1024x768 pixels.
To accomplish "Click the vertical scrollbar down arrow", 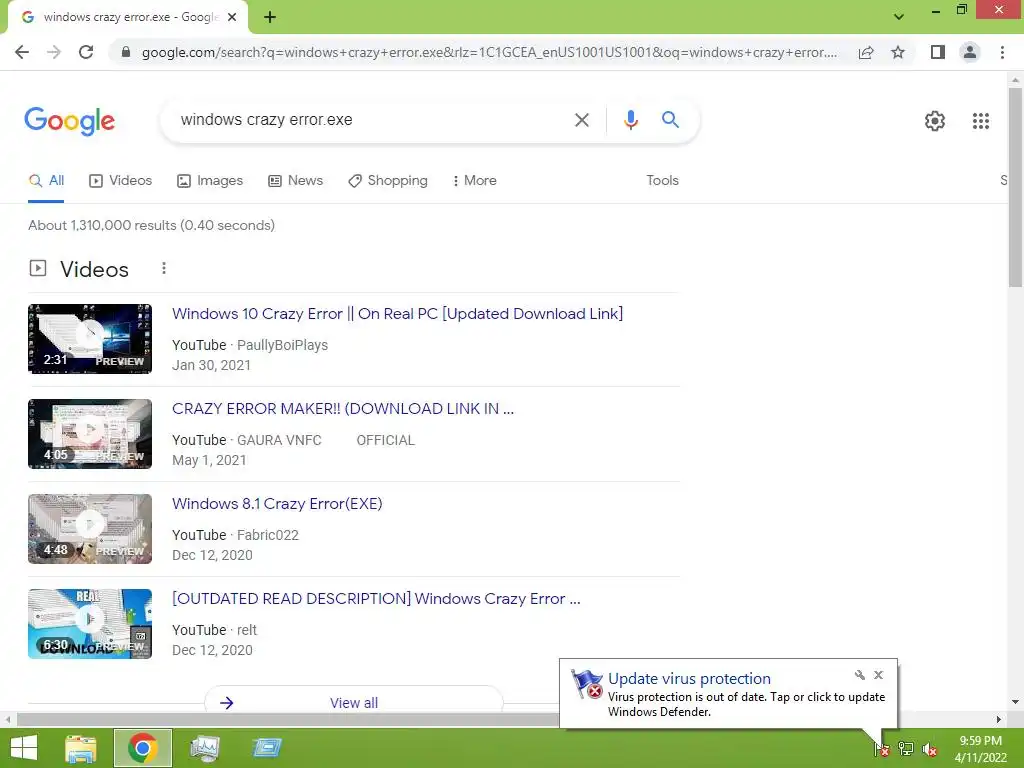I will 1015,702.
